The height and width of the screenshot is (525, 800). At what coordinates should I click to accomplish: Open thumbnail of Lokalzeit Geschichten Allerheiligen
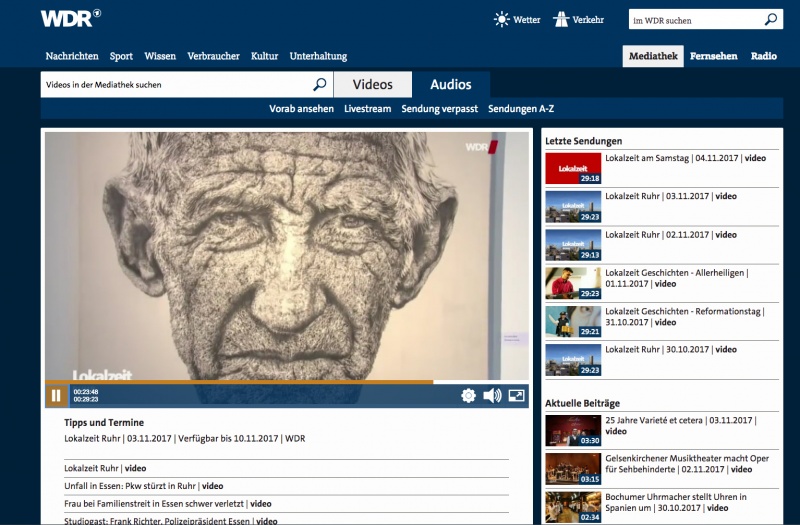click(x=573, y=283)
